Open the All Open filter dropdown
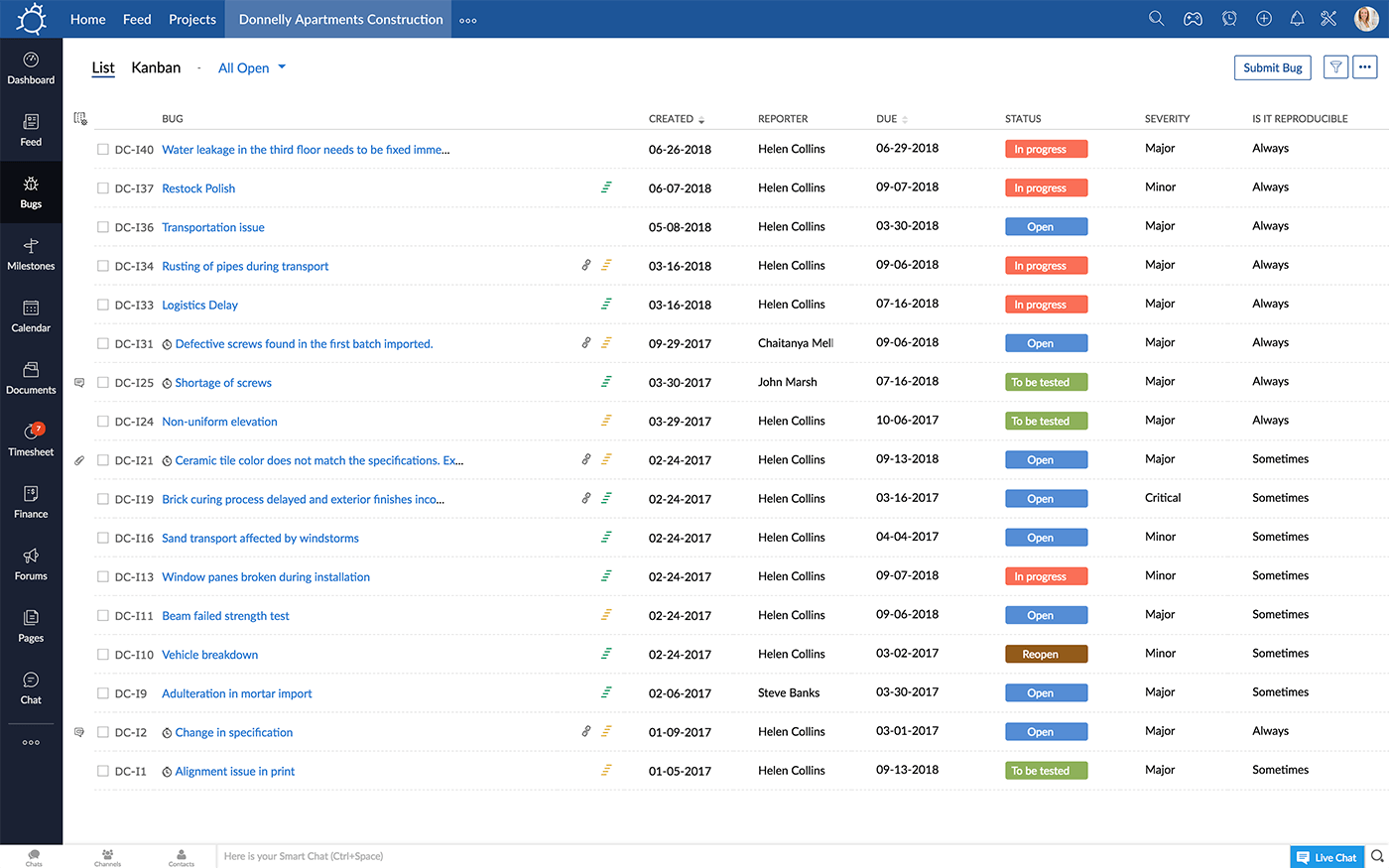This screenshot has width=1389, height=868. (x=252, y=67)
